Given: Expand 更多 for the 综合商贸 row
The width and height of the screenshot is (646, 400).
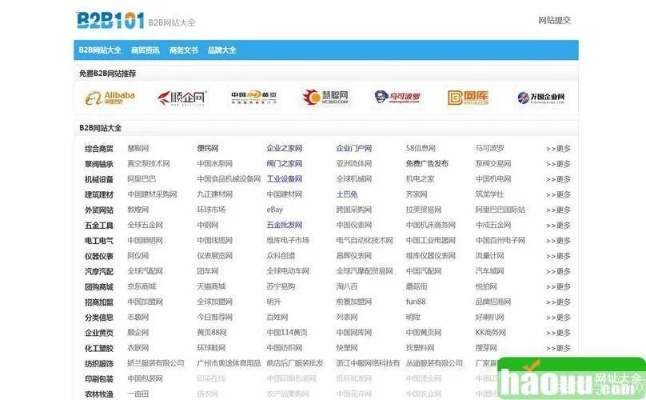Looking at the screenshot, I should pos(558,149).
